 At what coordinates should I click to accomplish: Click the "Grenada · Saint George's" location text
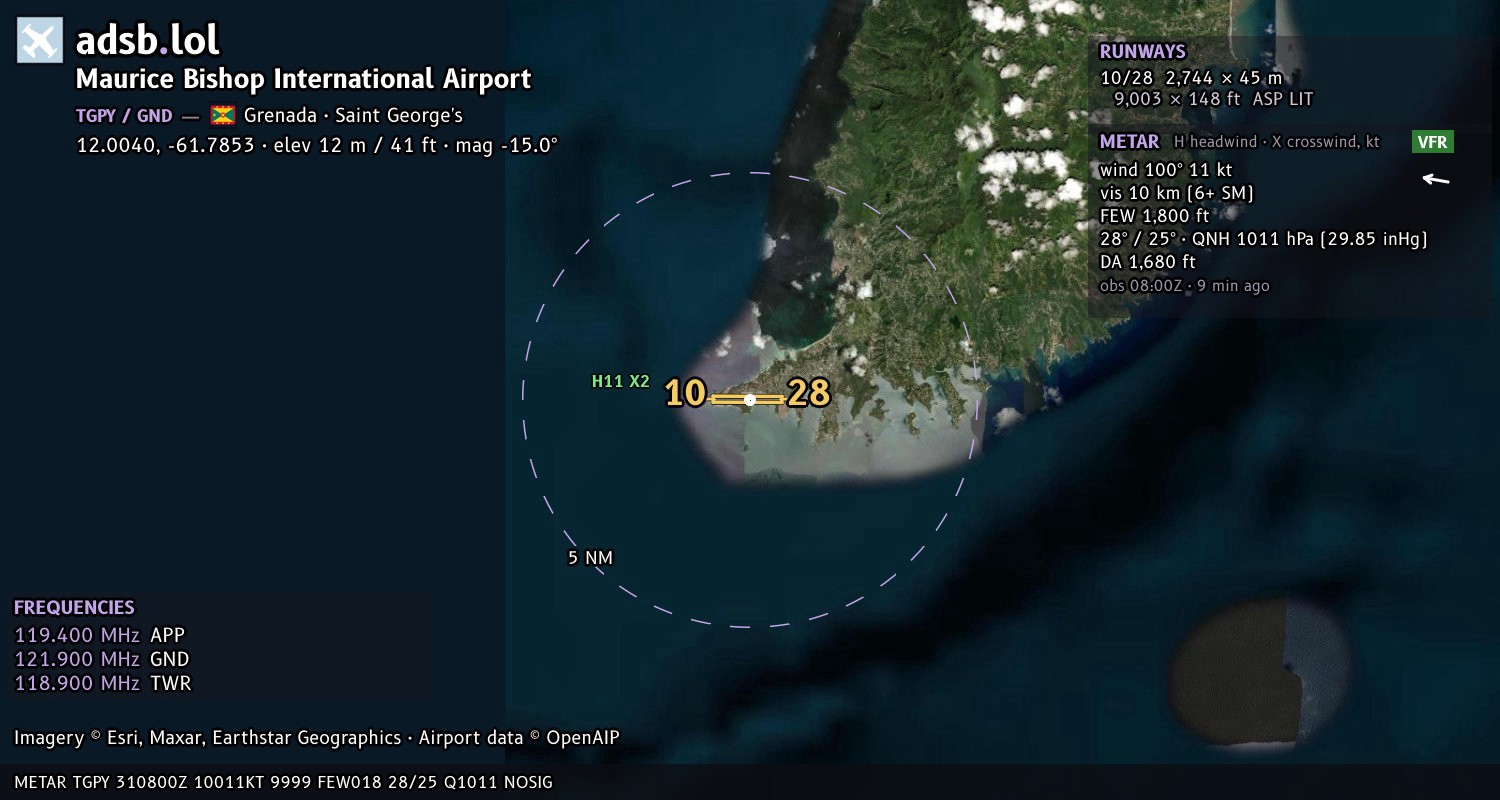click(353, 116)
